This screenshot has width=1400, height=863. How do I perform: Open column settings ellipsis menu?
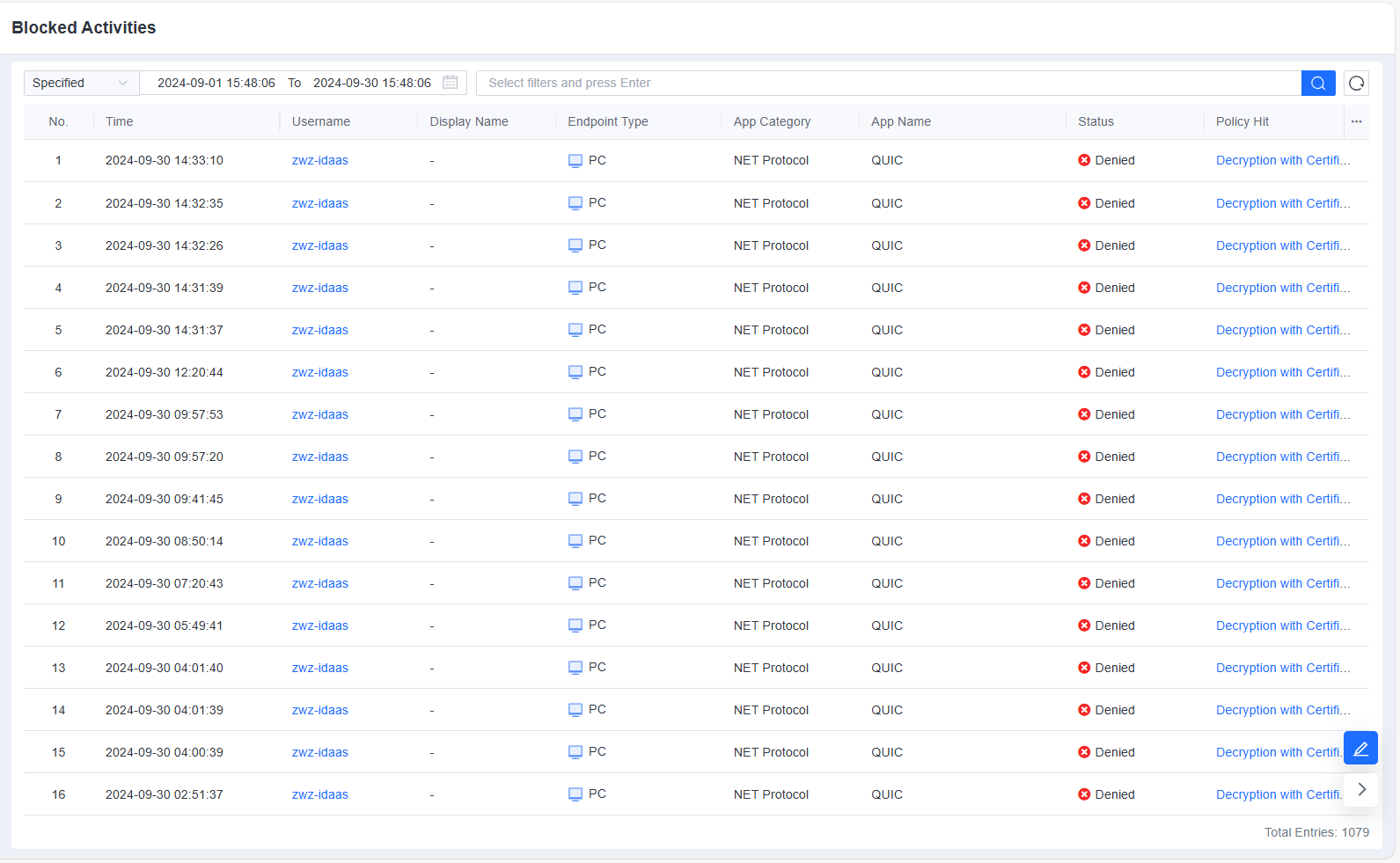[1356, 121]
